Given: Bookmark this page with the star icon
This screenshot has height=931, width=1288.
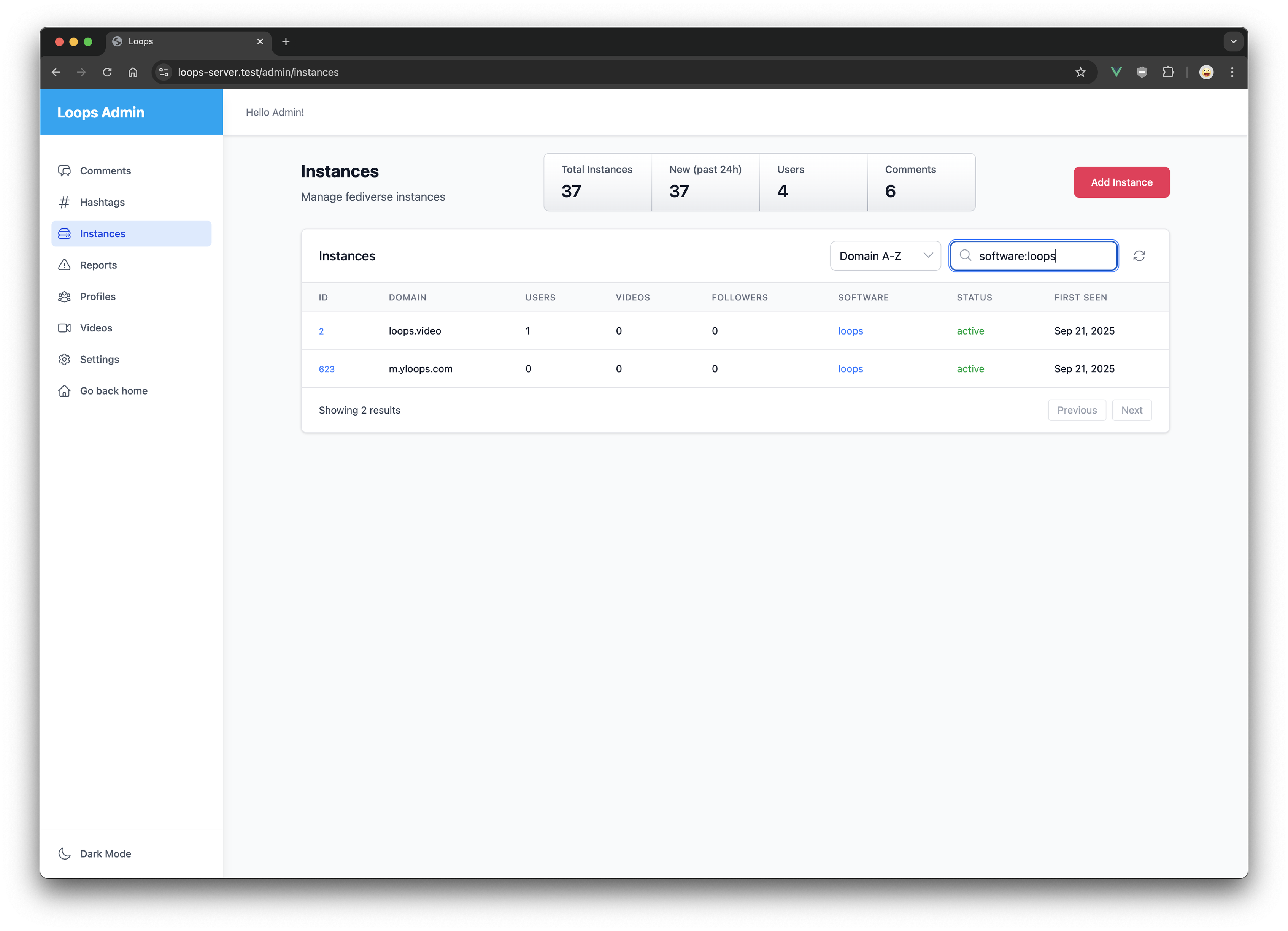Looking at the screenshot, I should point(1080,72).
